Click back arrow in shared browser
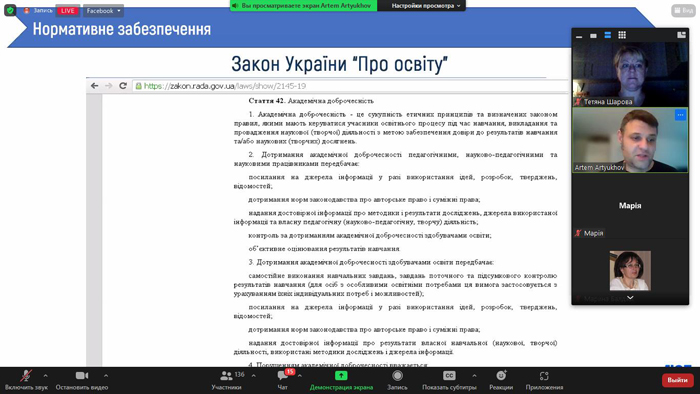Image resolution: width=700 pixels, height=394 pixels. click(x=94, y=86)
